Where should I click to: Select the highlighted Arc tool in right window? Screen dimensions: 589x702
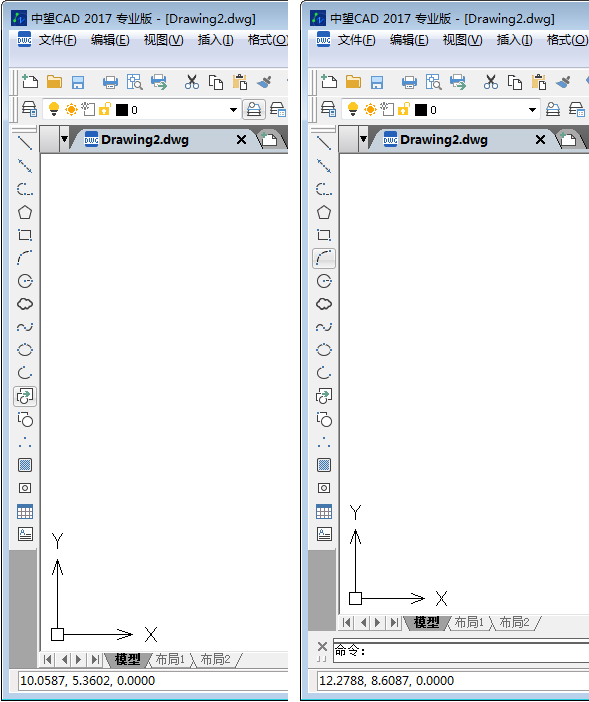(324, 258)
